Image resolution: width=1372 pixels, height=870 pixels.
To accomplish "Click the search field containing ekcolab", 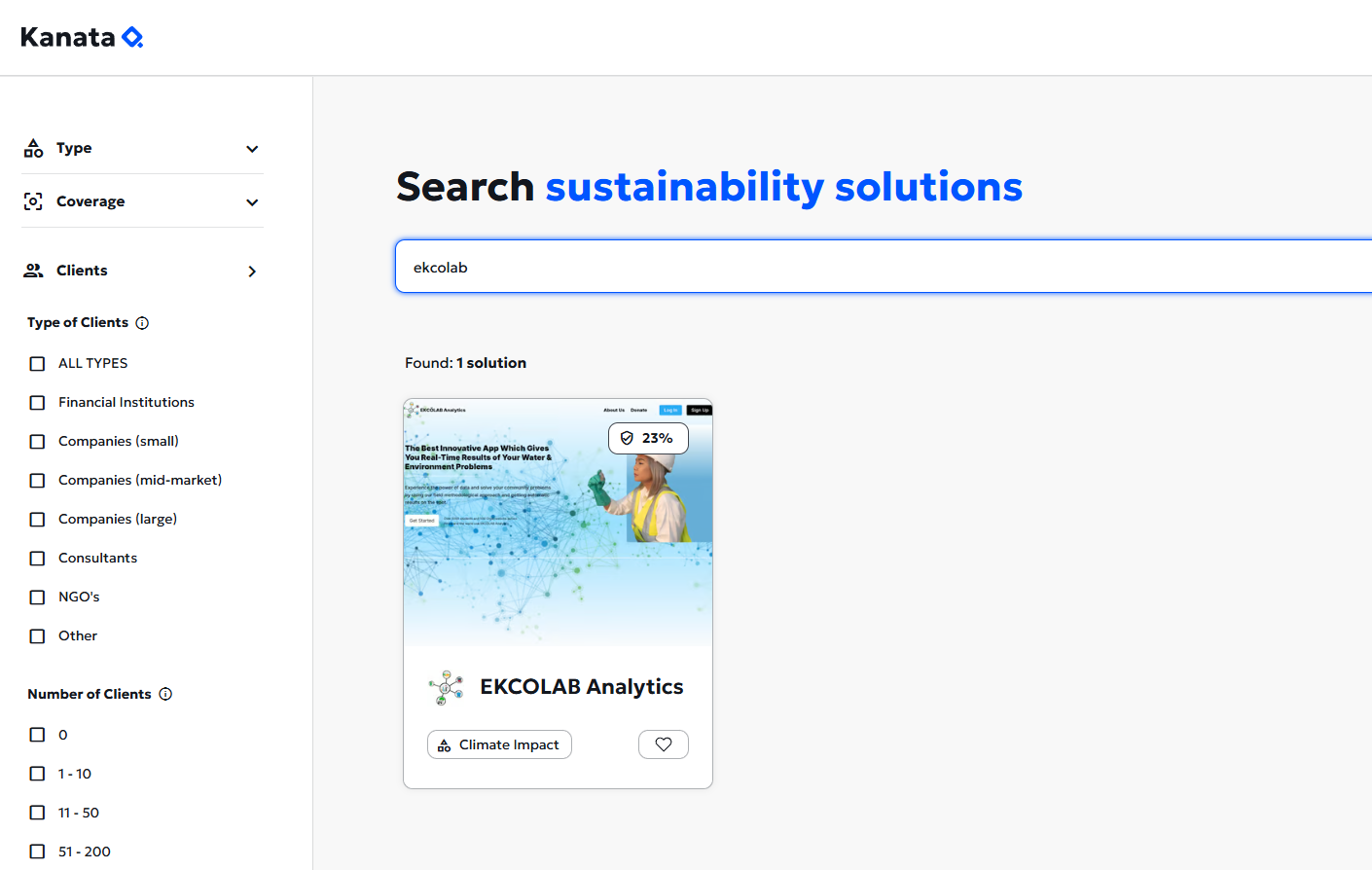I will (x=876, y=267).
